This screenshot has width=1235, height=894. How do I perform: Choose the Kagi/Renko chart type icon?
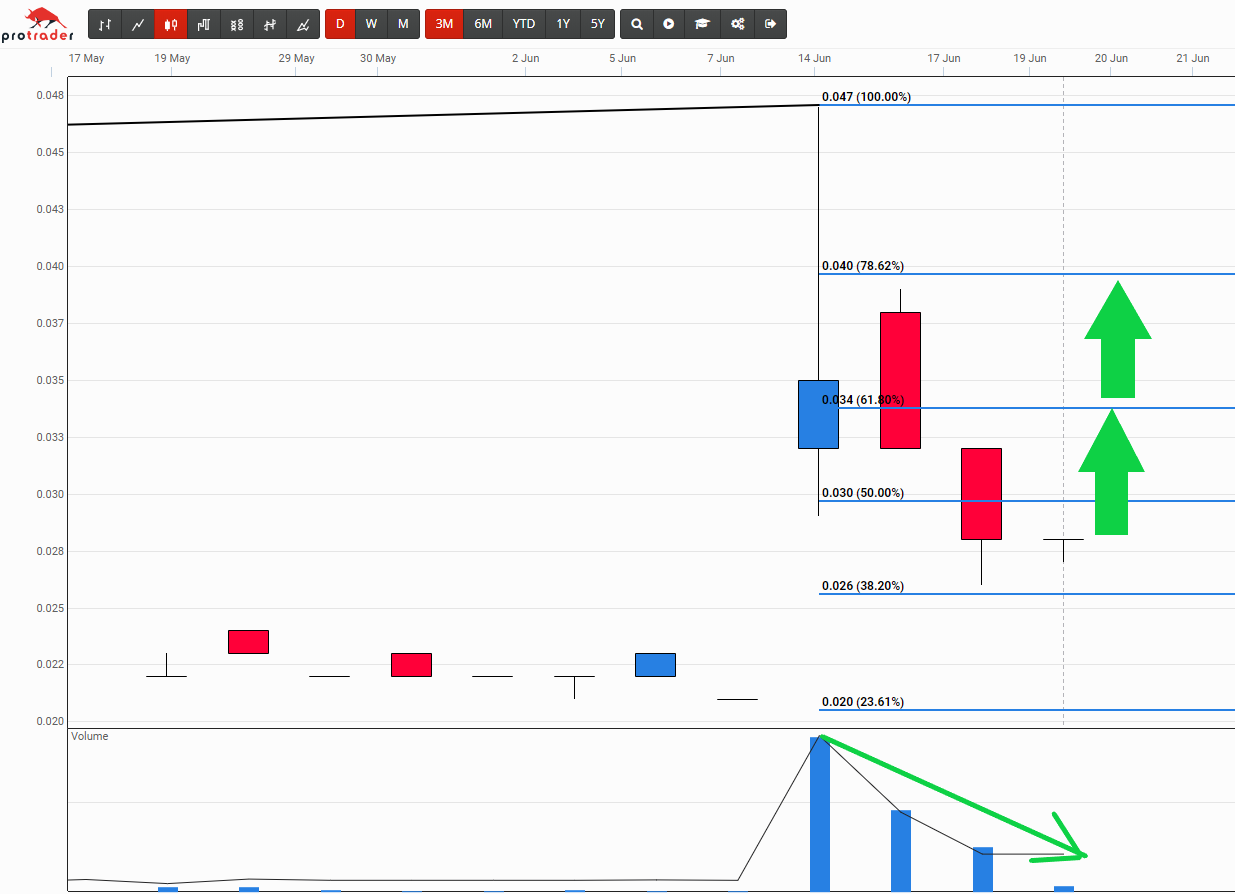click(270, 24)
